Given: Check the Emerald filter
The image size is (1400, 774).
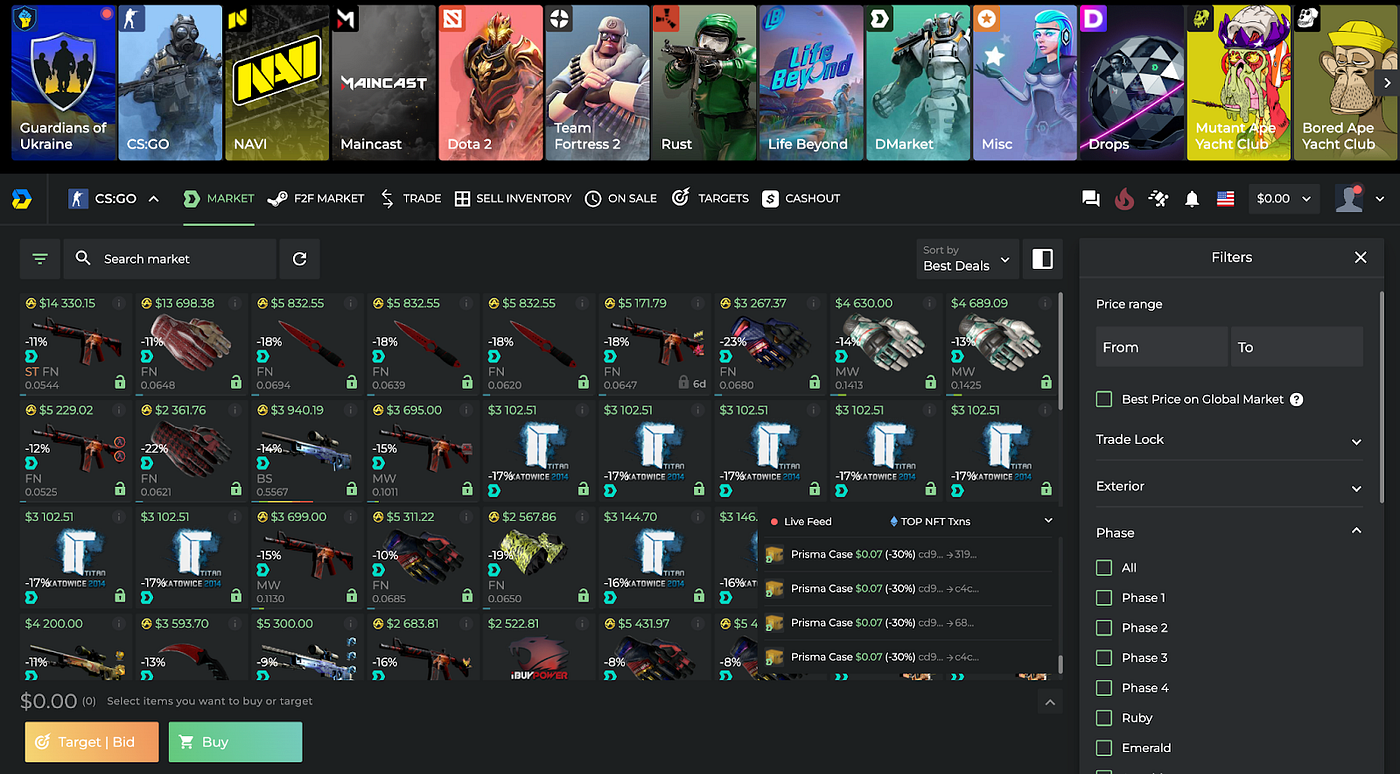Looking at the screenshot, I should click(1104, 747).
